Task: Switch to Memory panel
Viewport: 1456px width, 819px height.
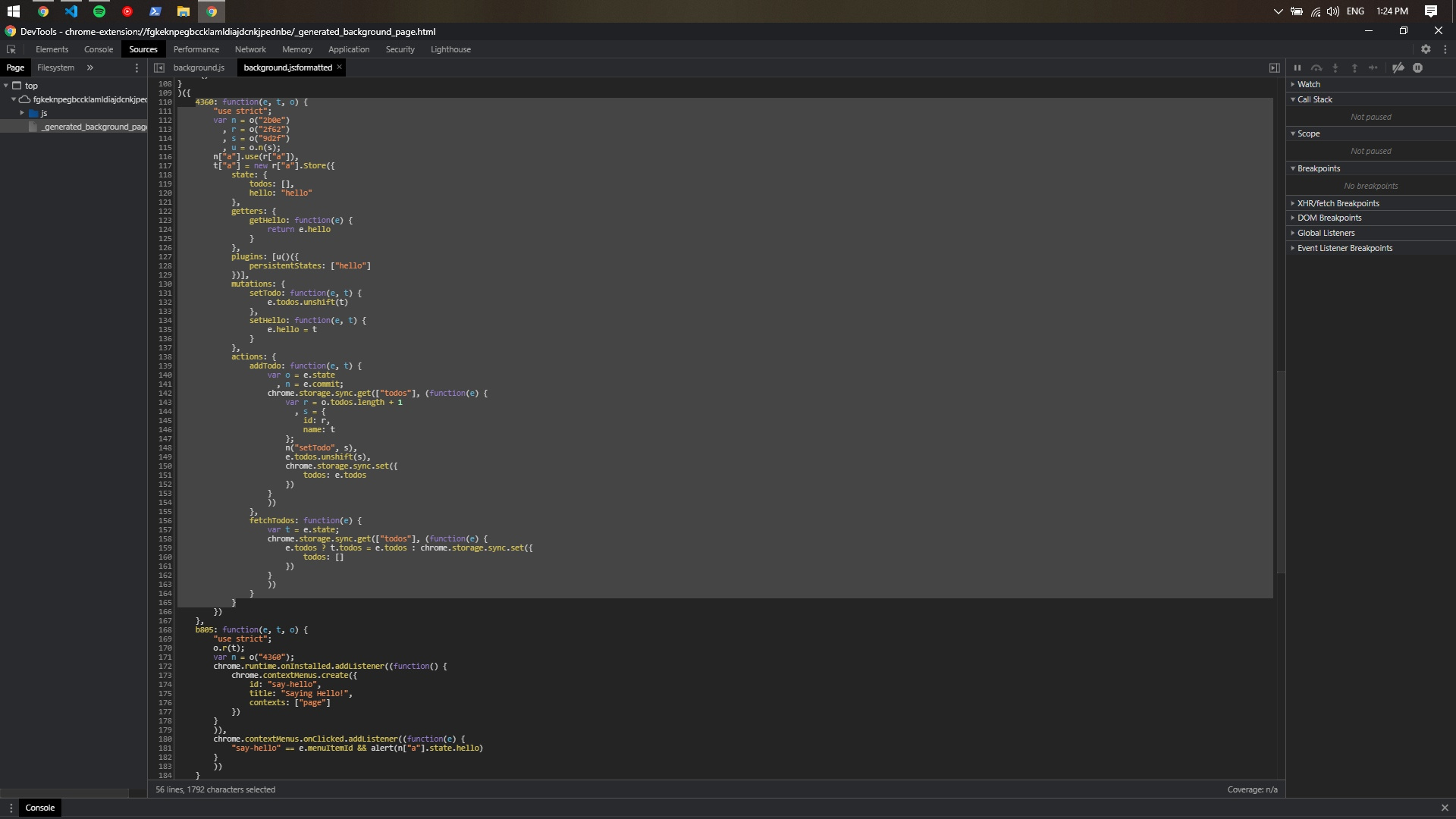Action: pyautogui.click(x=297, y=49)
